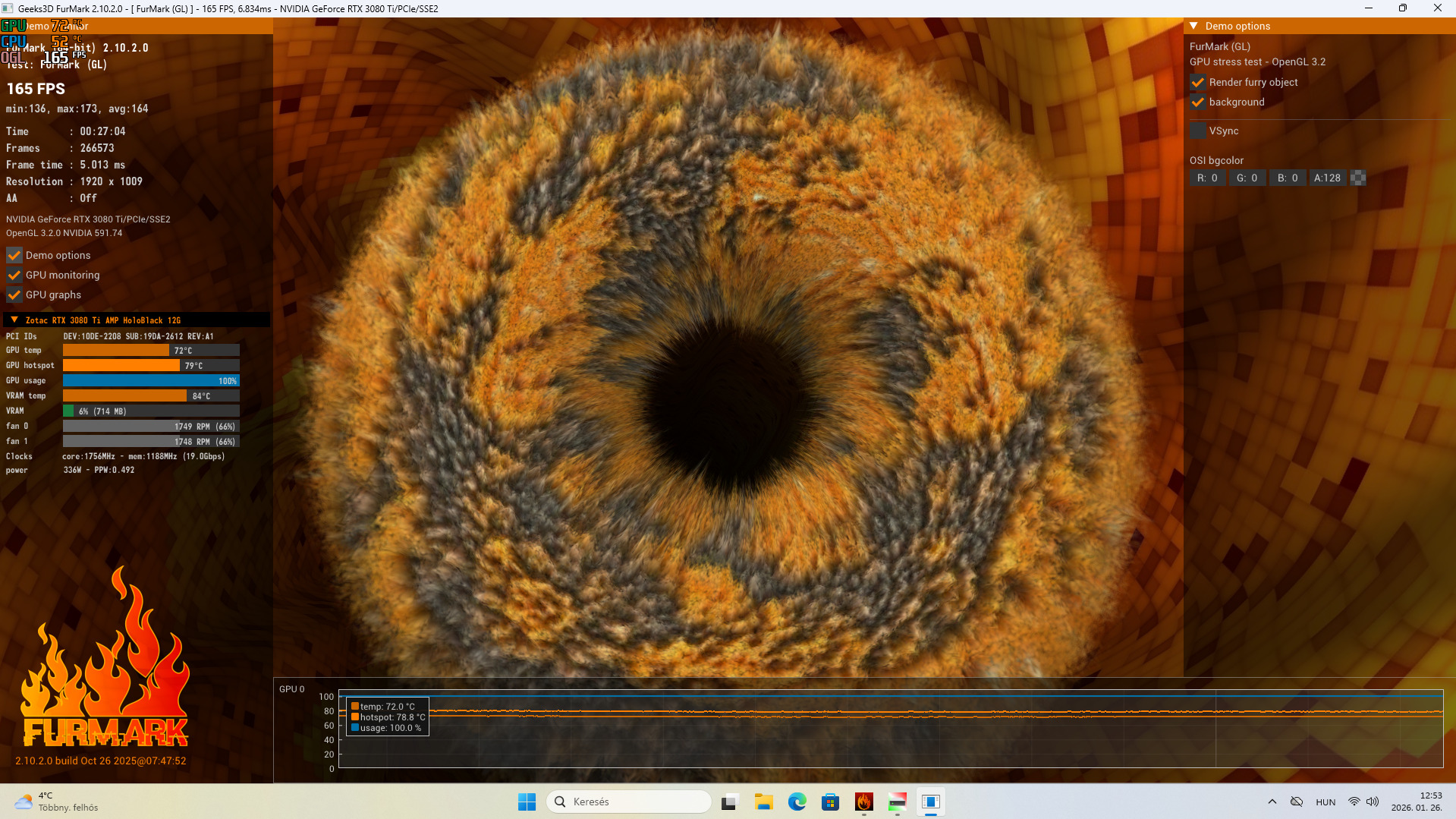Adjust the OSI bgcolor alpha A:128 field
Viewport: 1456px width, 819px height.
1328,178
